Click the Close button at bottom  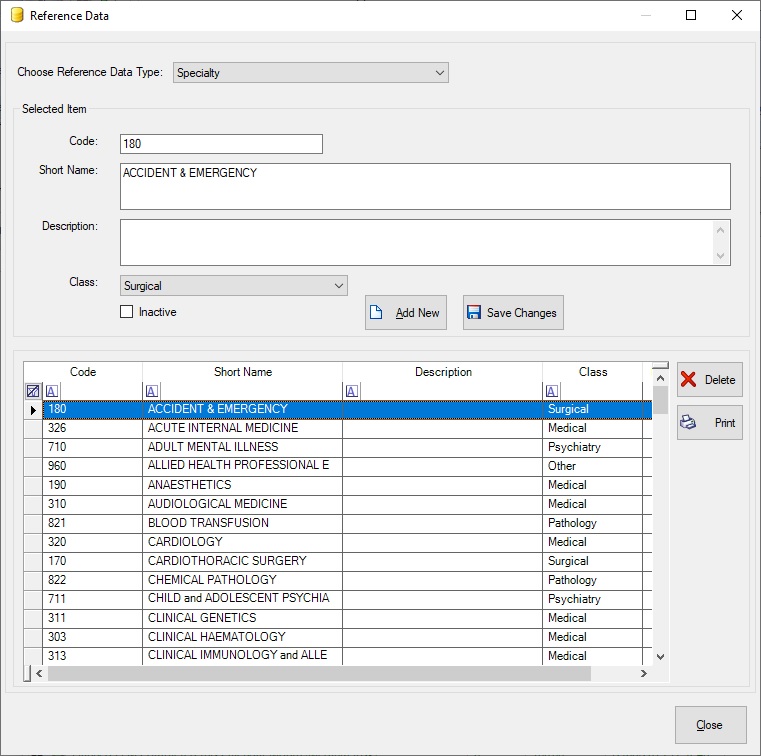pos(711,725)
